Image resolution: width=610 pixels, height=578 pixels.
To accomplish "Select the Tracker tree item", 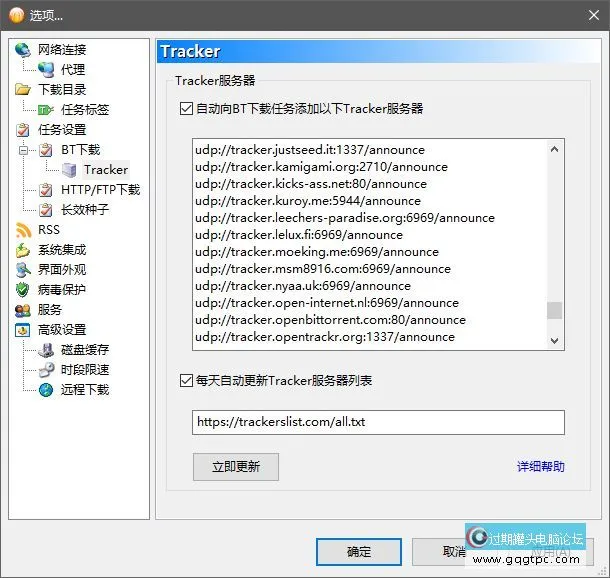I will click(106, 170).
